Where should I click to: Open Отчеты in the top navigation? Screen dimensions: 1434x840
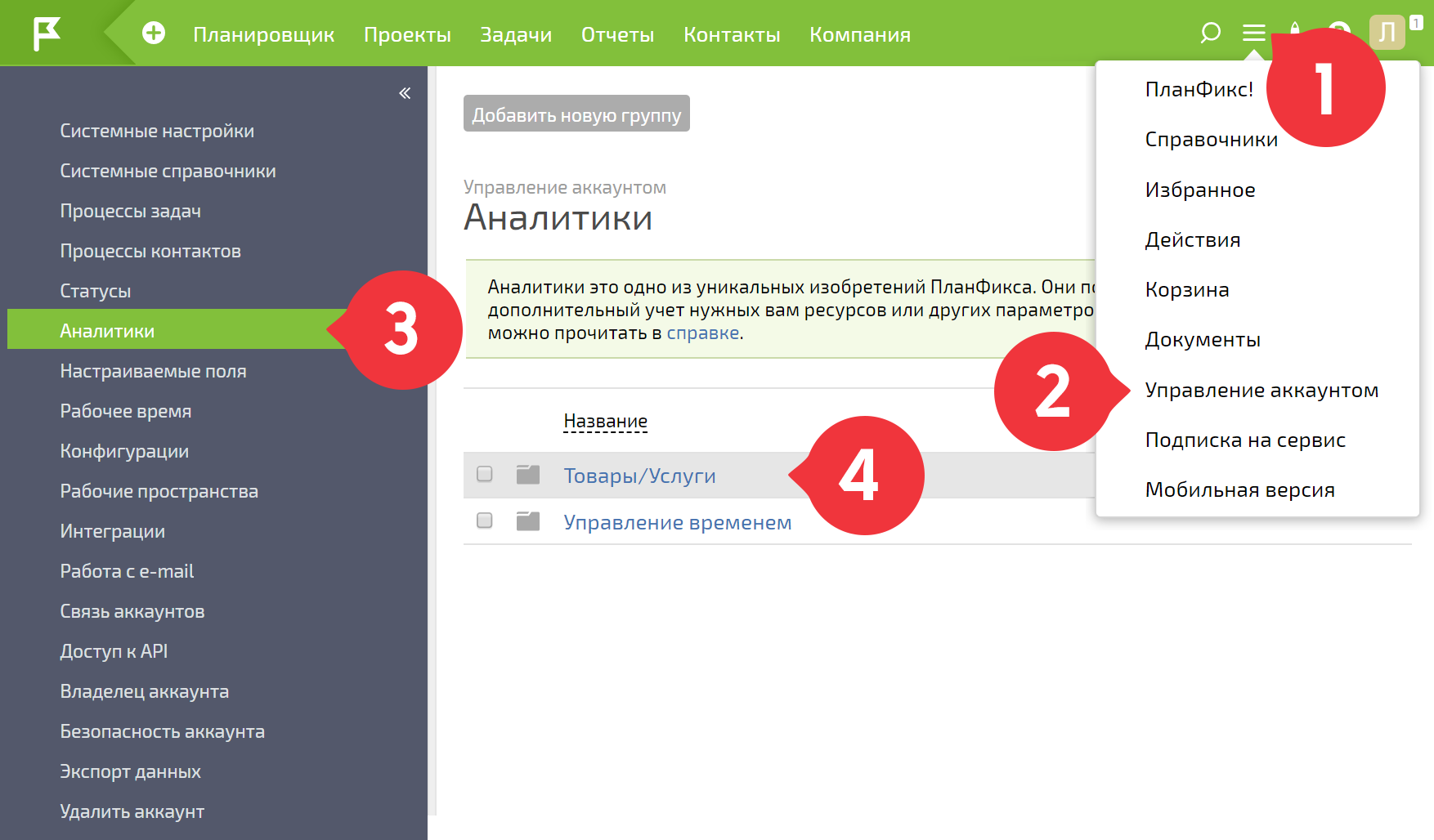click(617, 35)
